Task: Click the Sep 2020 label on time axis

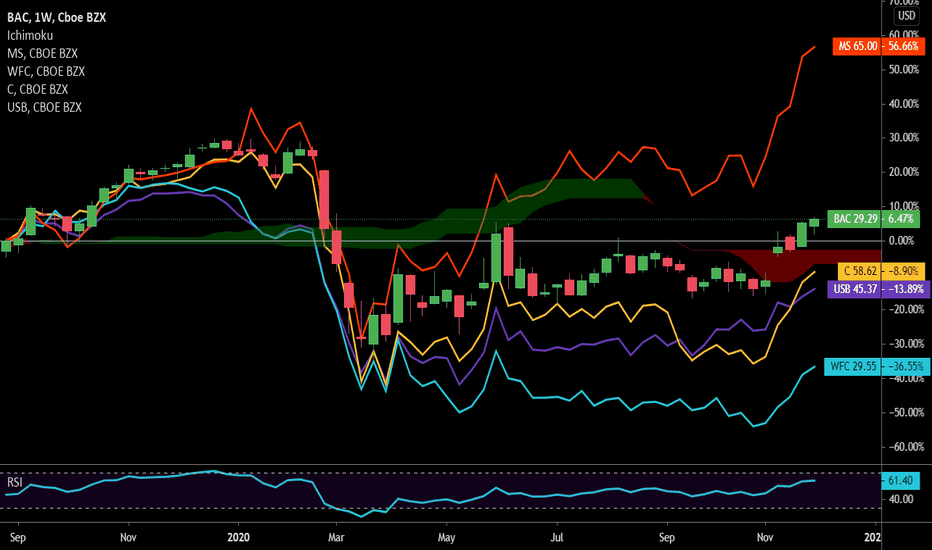Action: pos(667,538)
